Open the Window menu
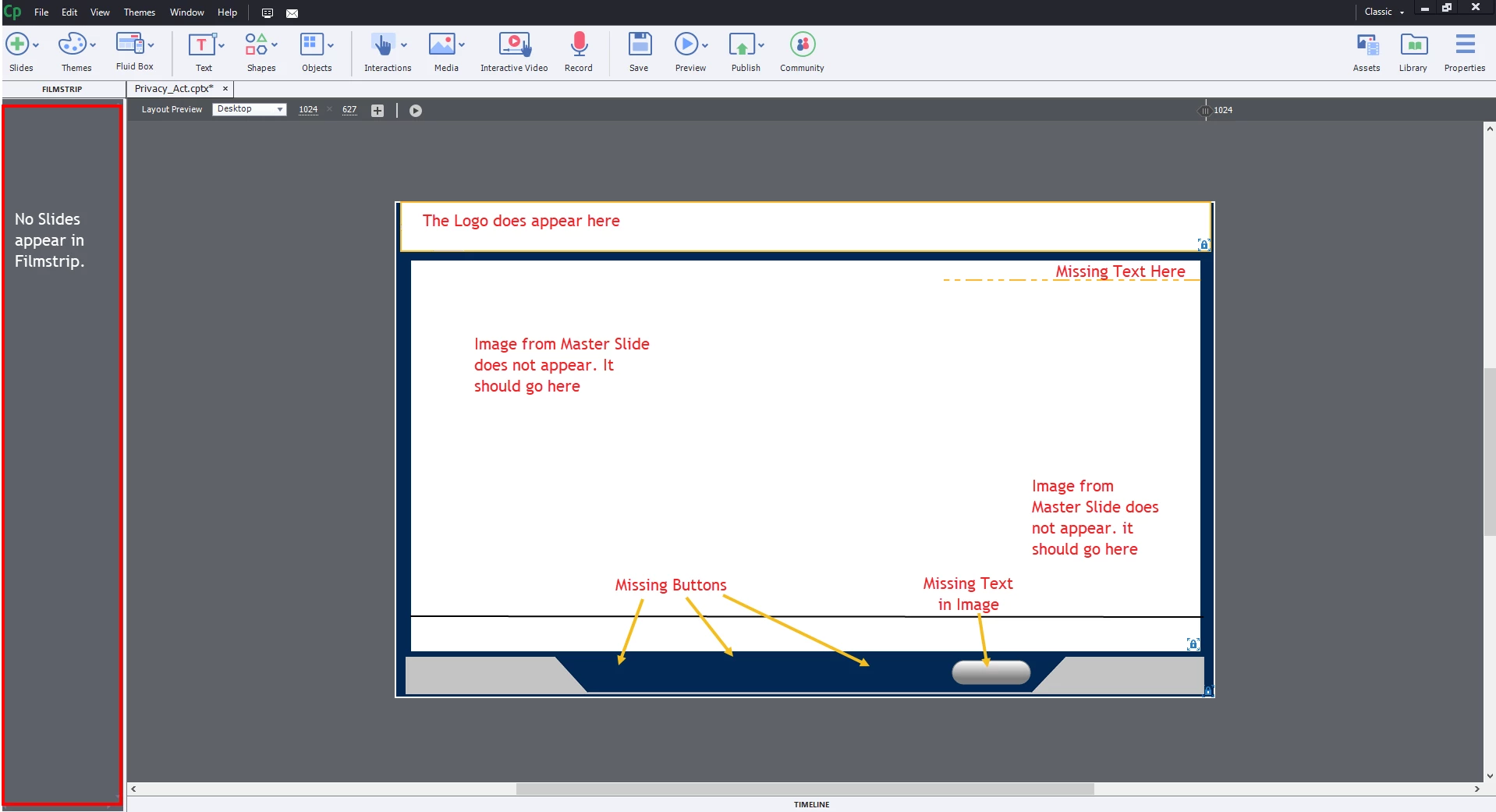 pyautogui.click(x=187, y=12)
